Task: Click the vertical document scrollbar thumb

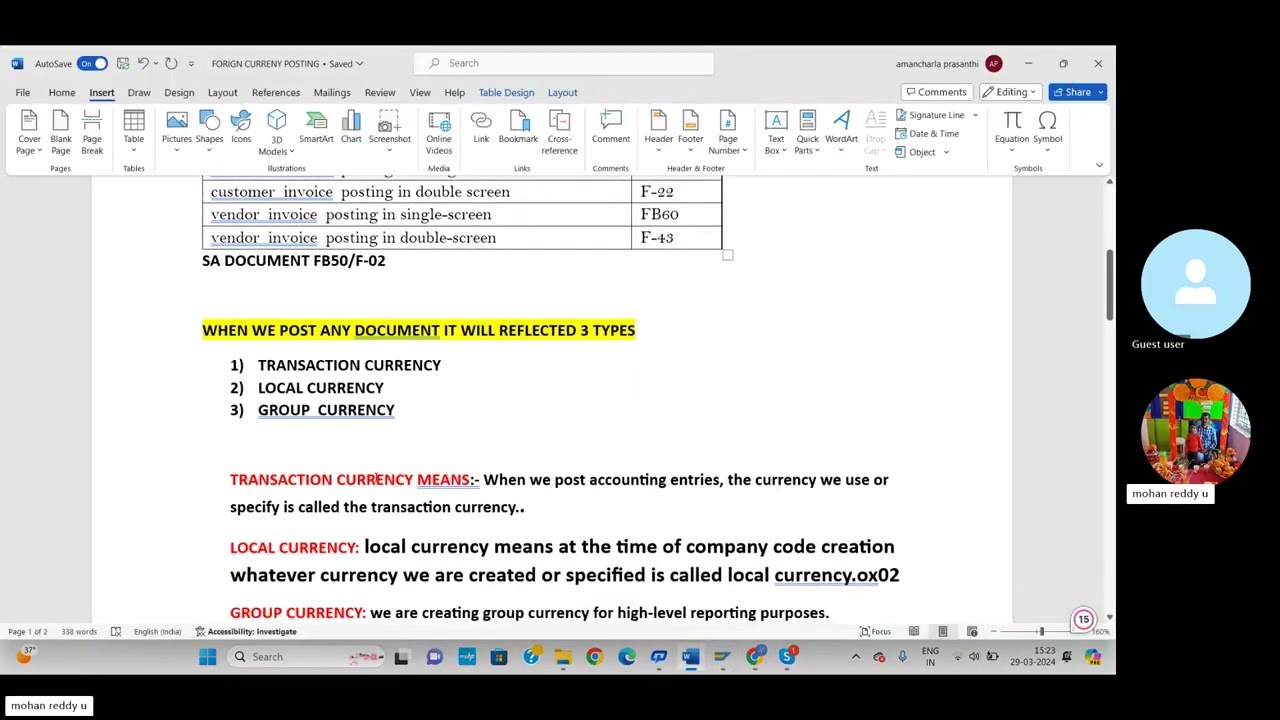Action: (x=1109, y=285)
